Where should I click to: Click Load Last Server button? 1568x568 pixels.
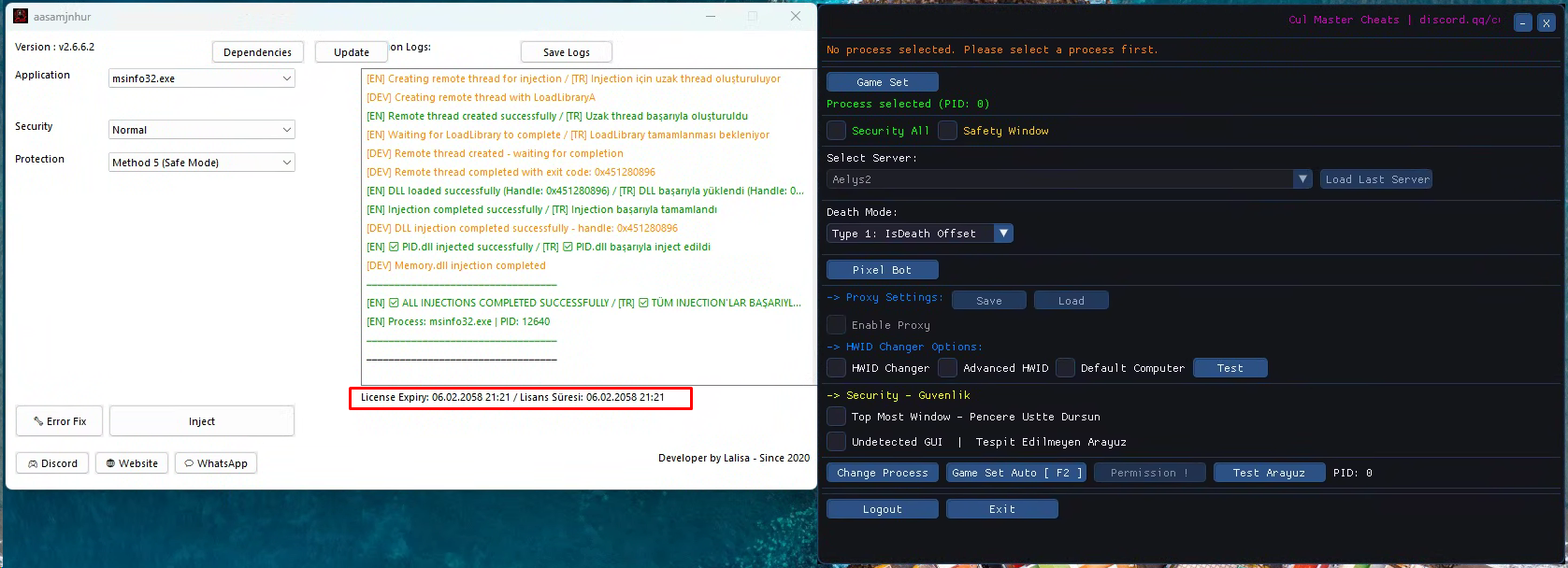[x=1376, y=179]
